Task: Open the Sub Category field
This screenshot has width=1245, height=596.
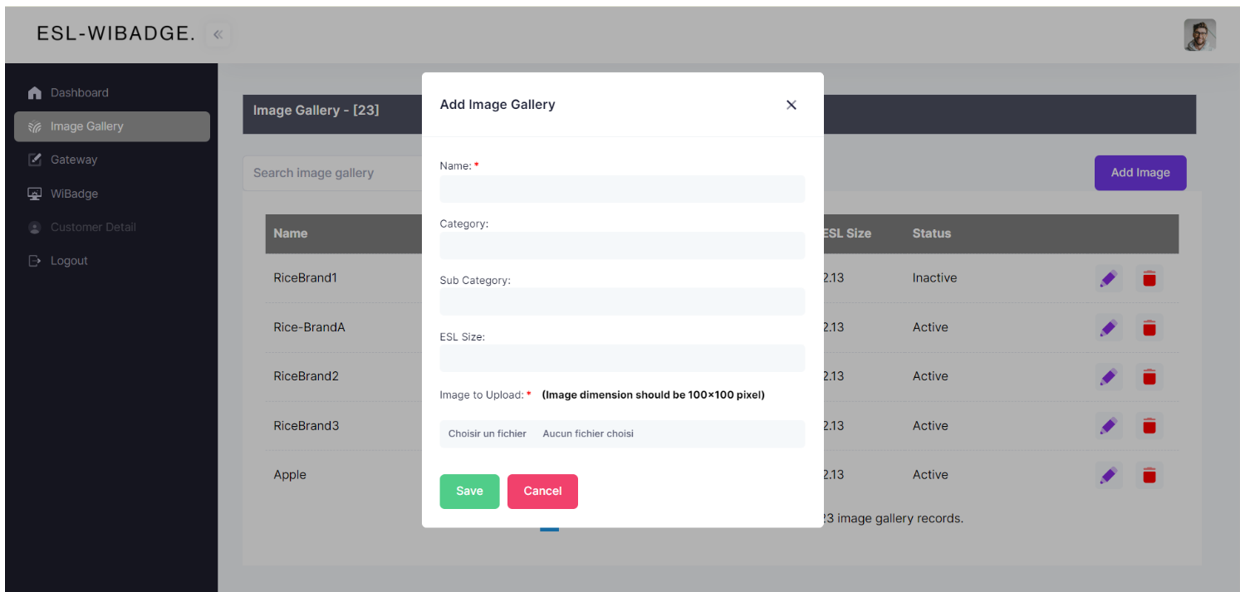Action: pos(622,302)
